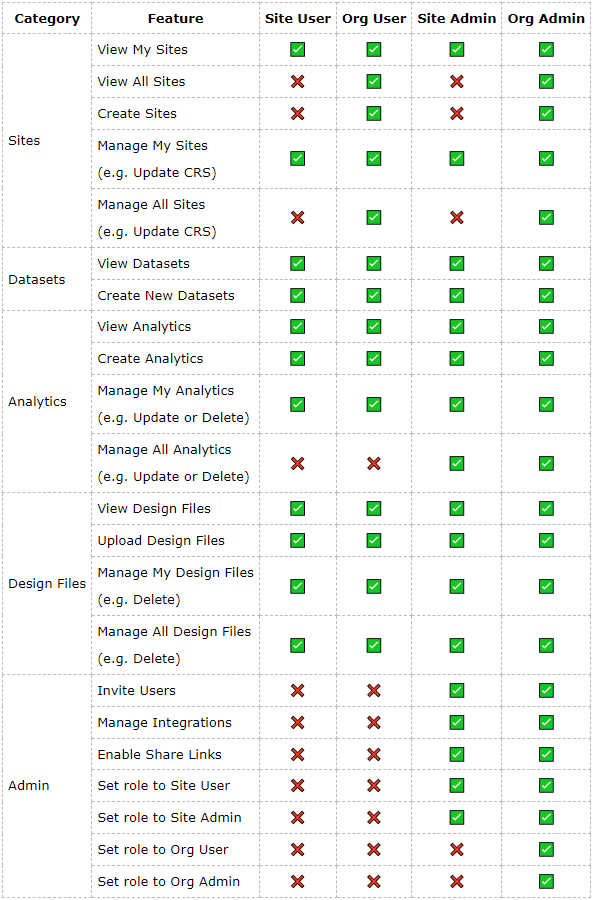Click the Site Admin column header
The height and width of the screenshot is (900, 593).
[456, 18]
